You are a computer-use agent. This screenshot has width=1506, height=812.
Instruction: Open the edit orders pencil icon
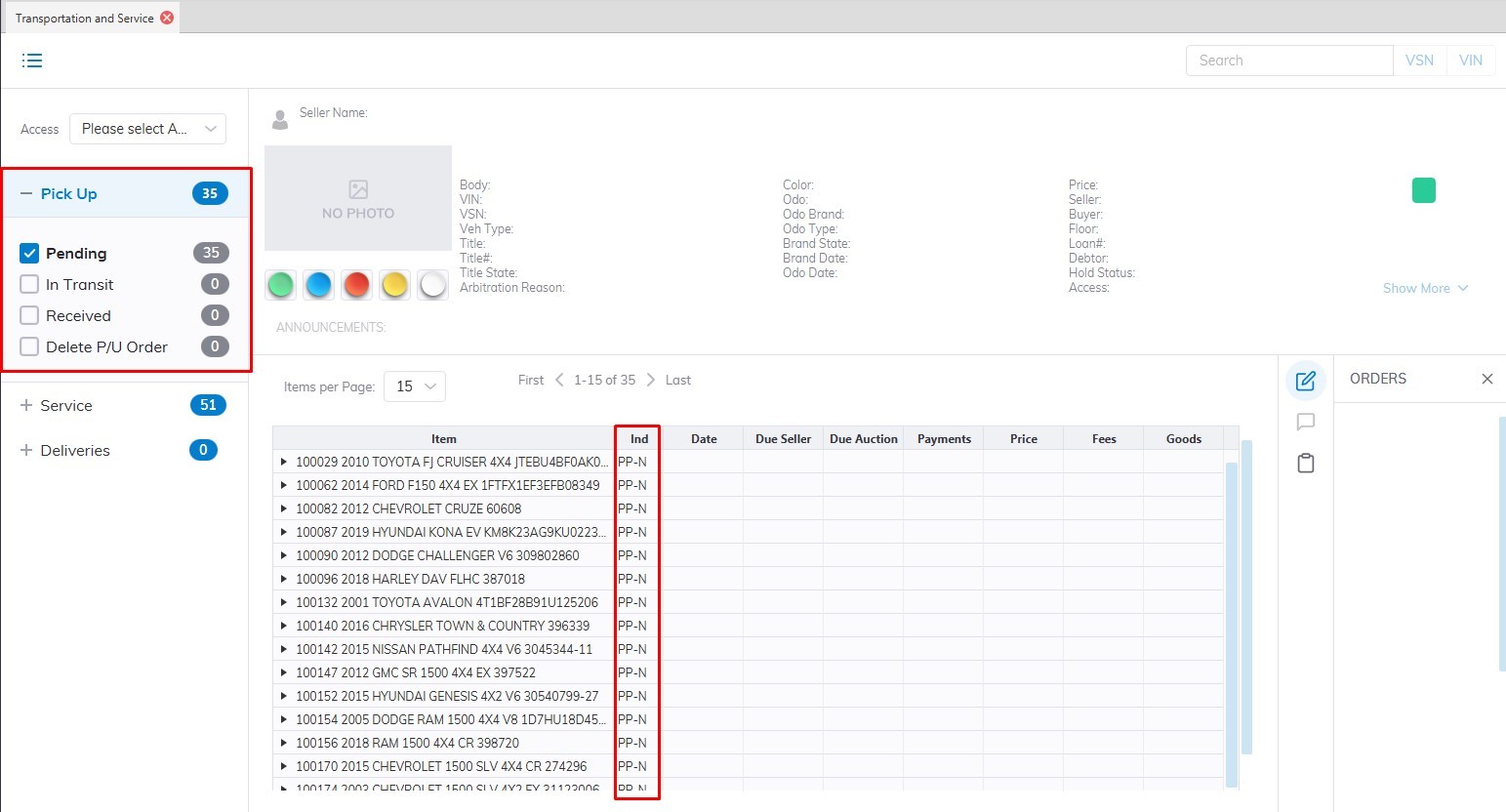click(x=1305, y=381)
